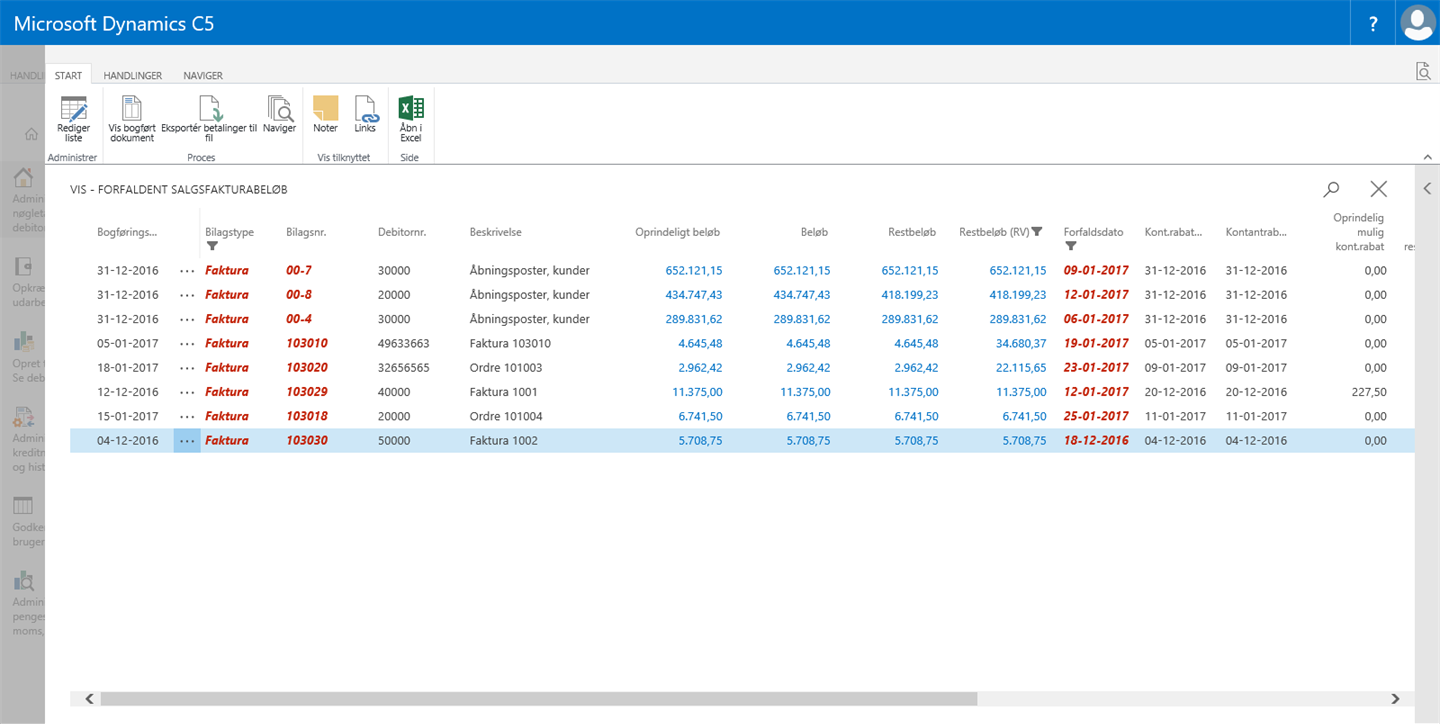Open Oprindeligt beløb 6.741,50 link
The height and width of the screenshot is (724, 1440).
point(700,416)
